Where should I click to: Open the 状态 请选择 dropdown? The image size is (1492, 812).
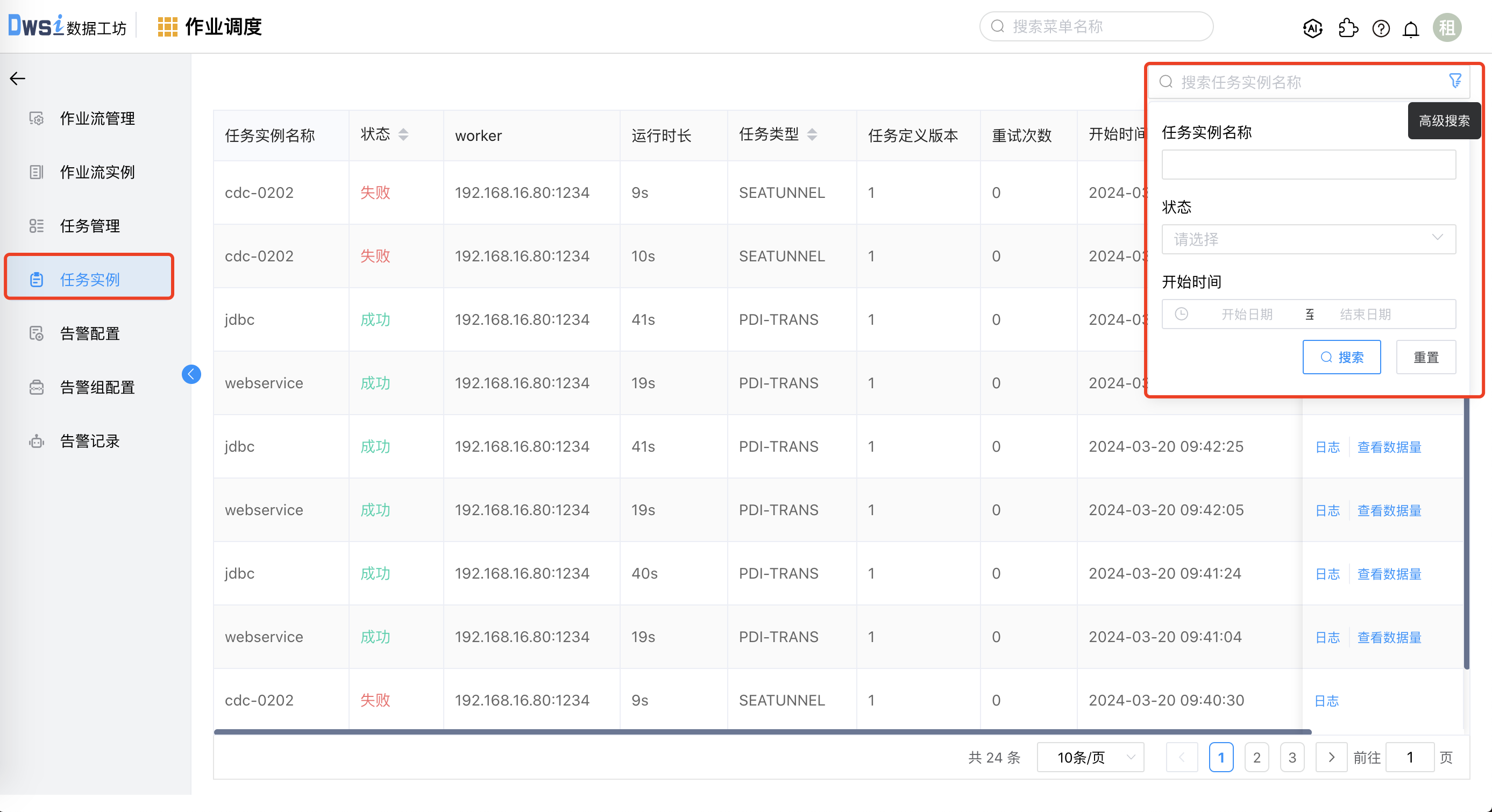1309,239
